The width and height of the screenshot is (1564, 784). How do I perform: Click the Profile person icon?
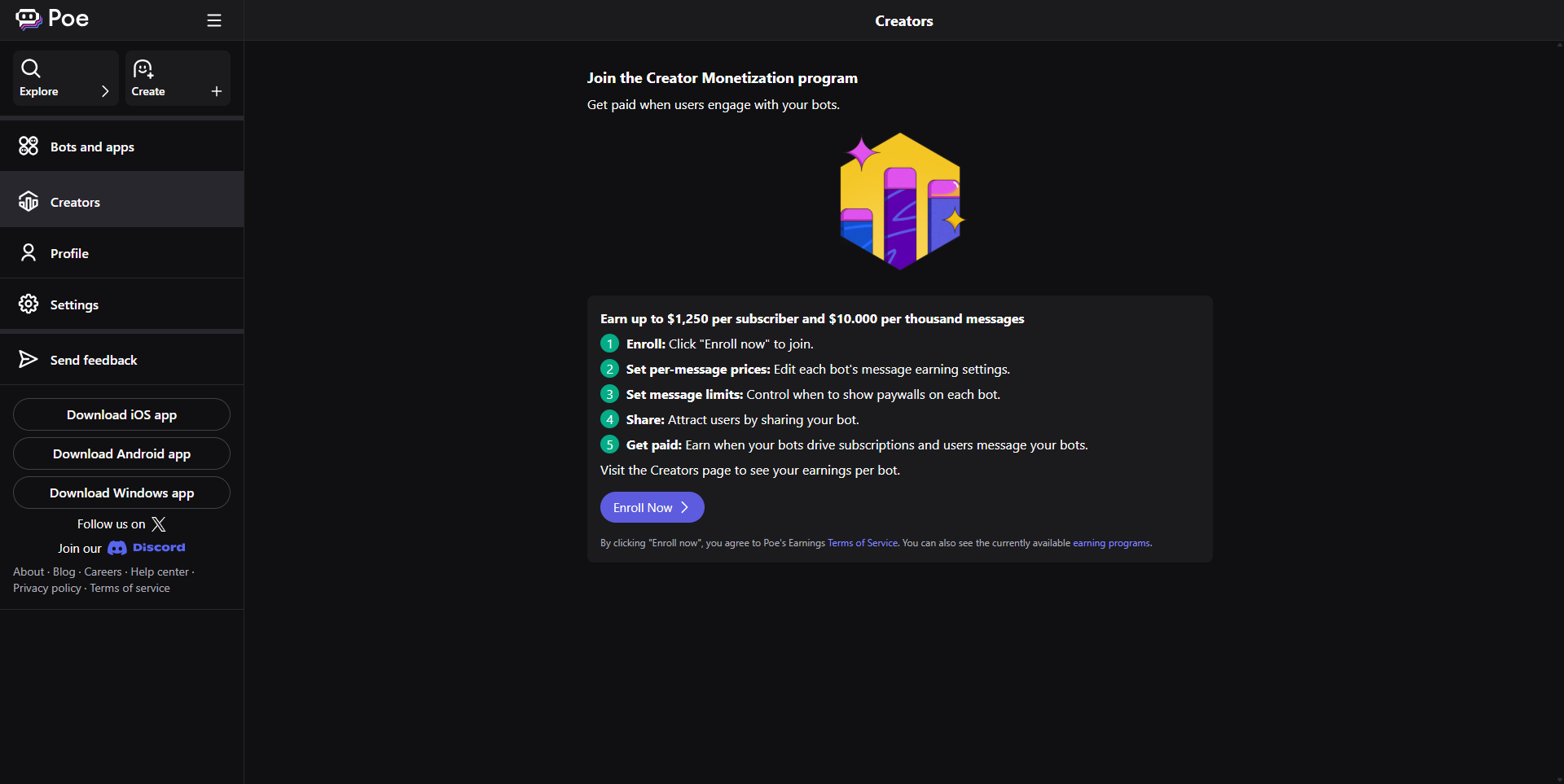click(29, 253)
